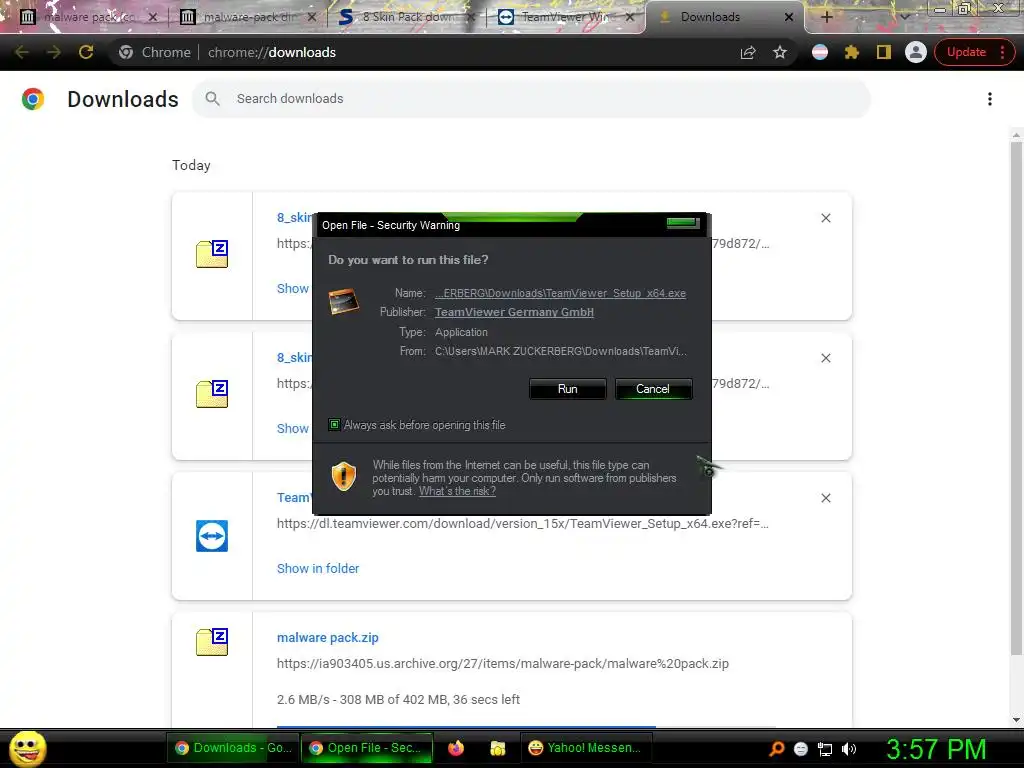Click the second 8_skin zip file icon
The width and height of the screenshot is (1024, 768).
[x=212, y=394]
